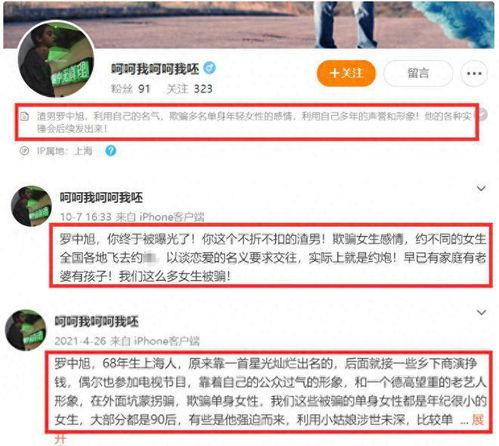Screen dimensions: 499x446
Task: Click the profile cover banner image
Action: click(249, 25)
